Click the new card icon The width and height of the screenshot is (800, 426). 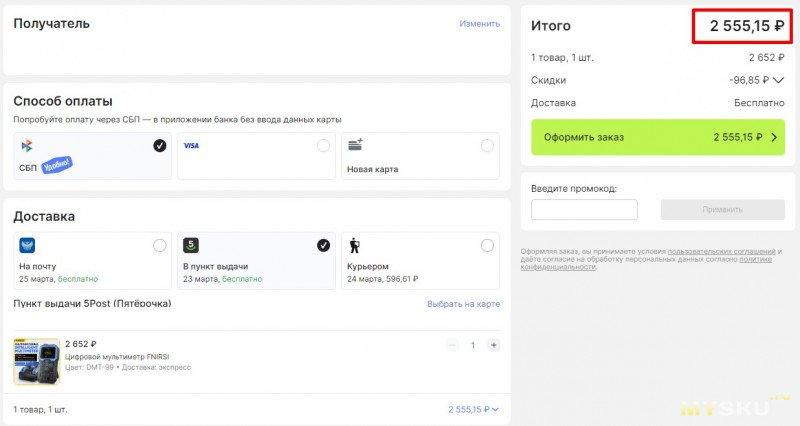tap(355, 146)
